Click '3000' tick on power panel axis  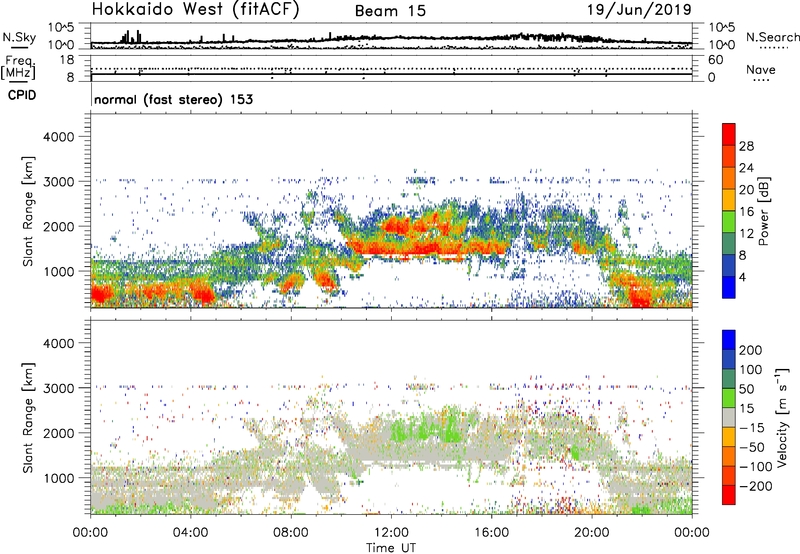pos(58,182)
